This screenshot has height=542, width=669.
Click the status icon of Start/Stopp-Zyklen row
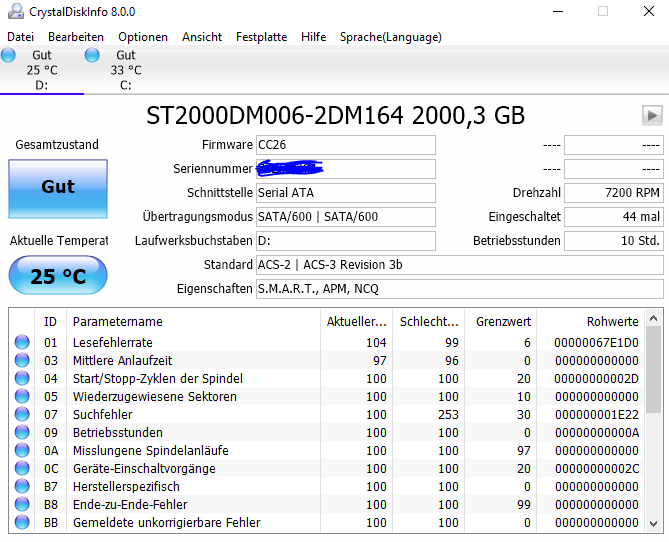[22, 378]
